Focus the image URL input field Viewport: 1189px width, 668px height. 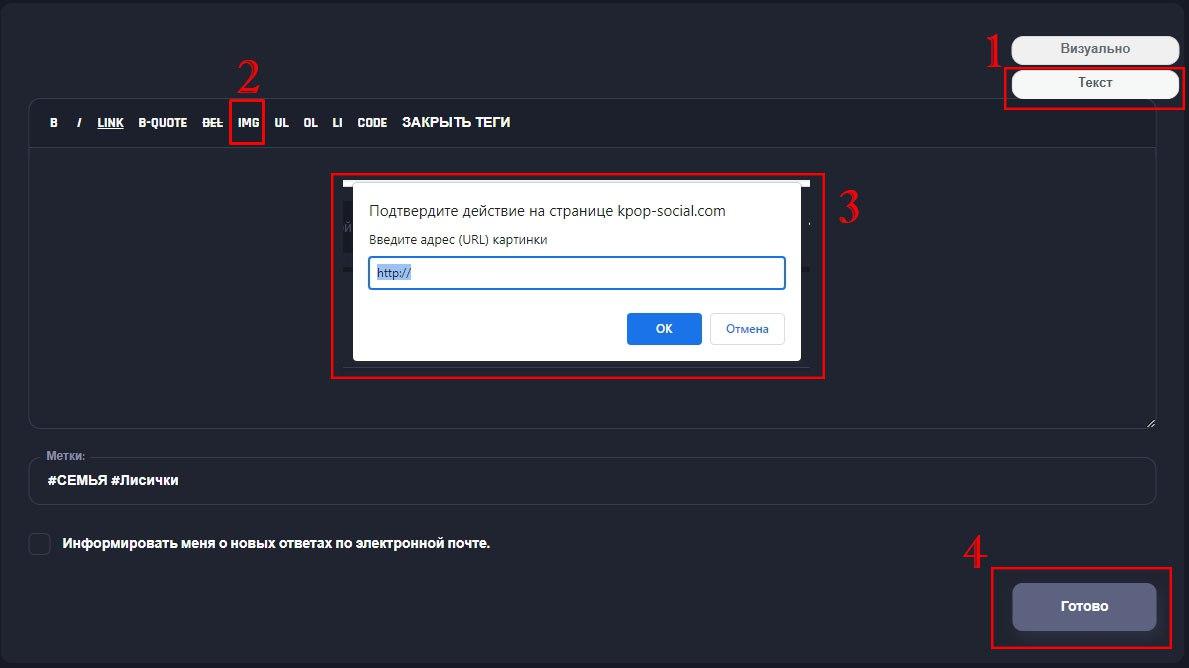576,273
